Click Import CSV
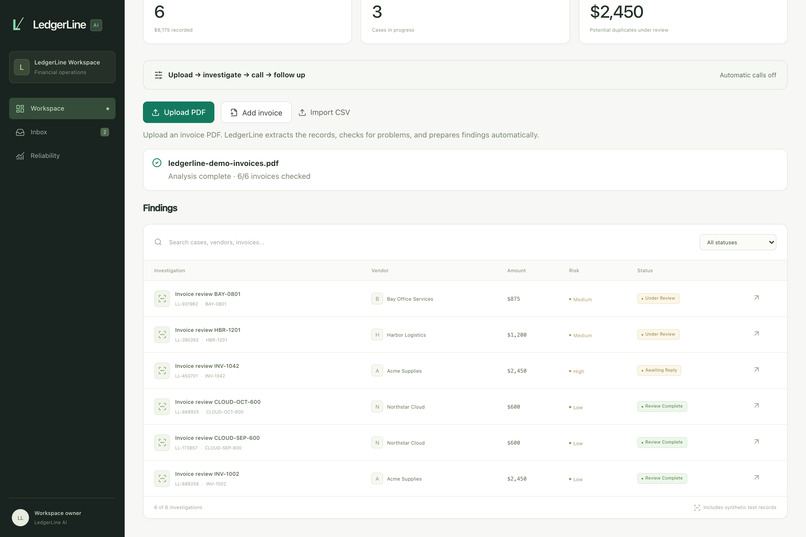This screenshot has height=537, width=806. pos(324,112)
